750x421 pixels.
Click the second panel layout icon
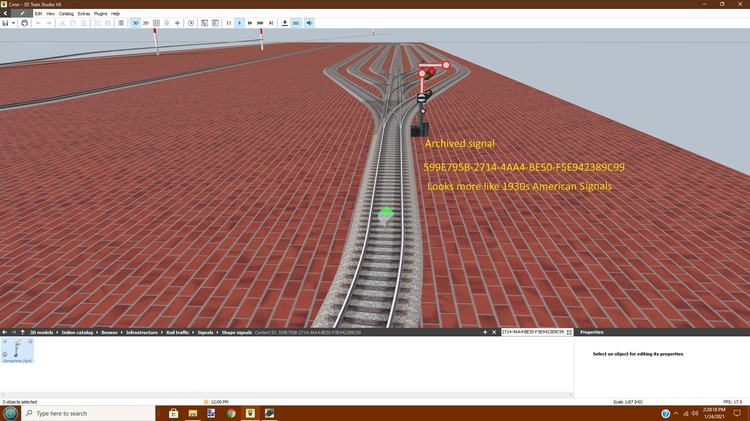point(215,23)
